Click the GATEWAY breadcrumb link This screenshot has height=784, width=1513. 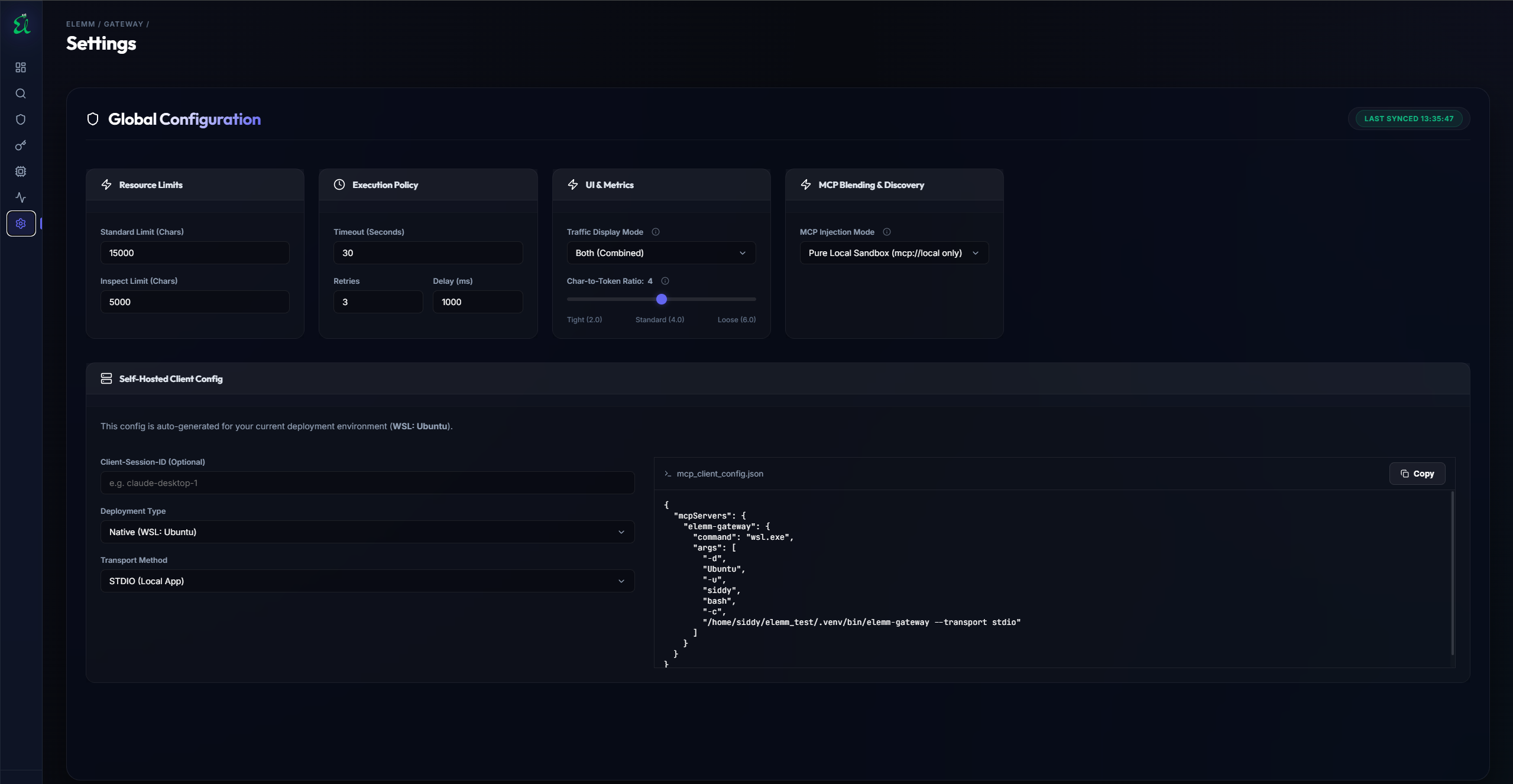click(x=124, y=24)
